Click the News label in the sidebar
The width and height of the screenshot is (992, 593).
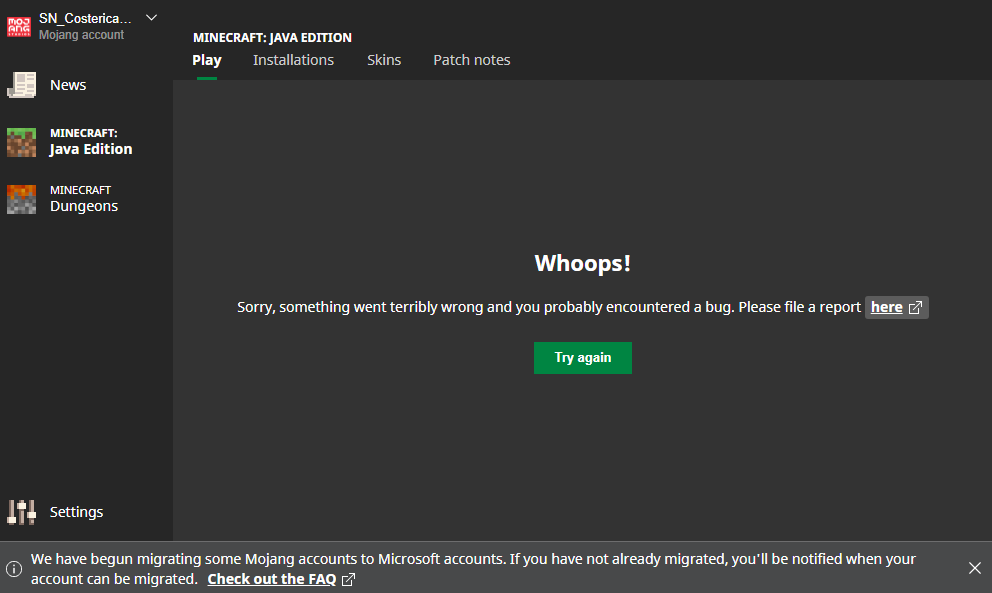tap(68, 85)
